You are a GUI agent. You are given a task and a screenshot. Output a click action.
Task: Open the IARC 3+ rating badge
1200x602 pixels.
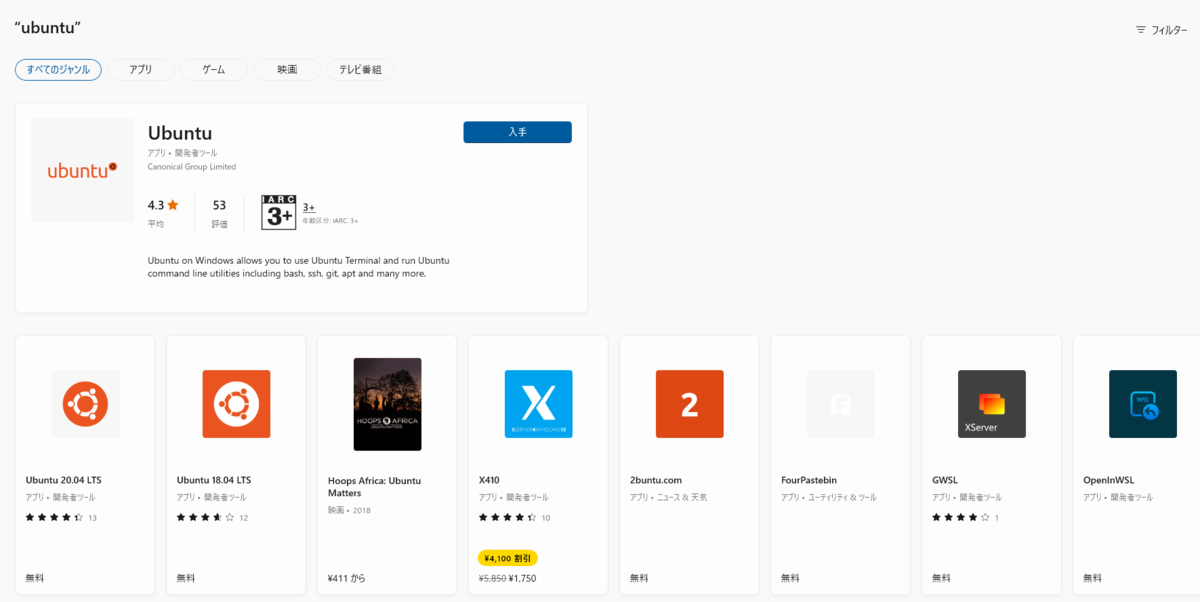[278, 212]
